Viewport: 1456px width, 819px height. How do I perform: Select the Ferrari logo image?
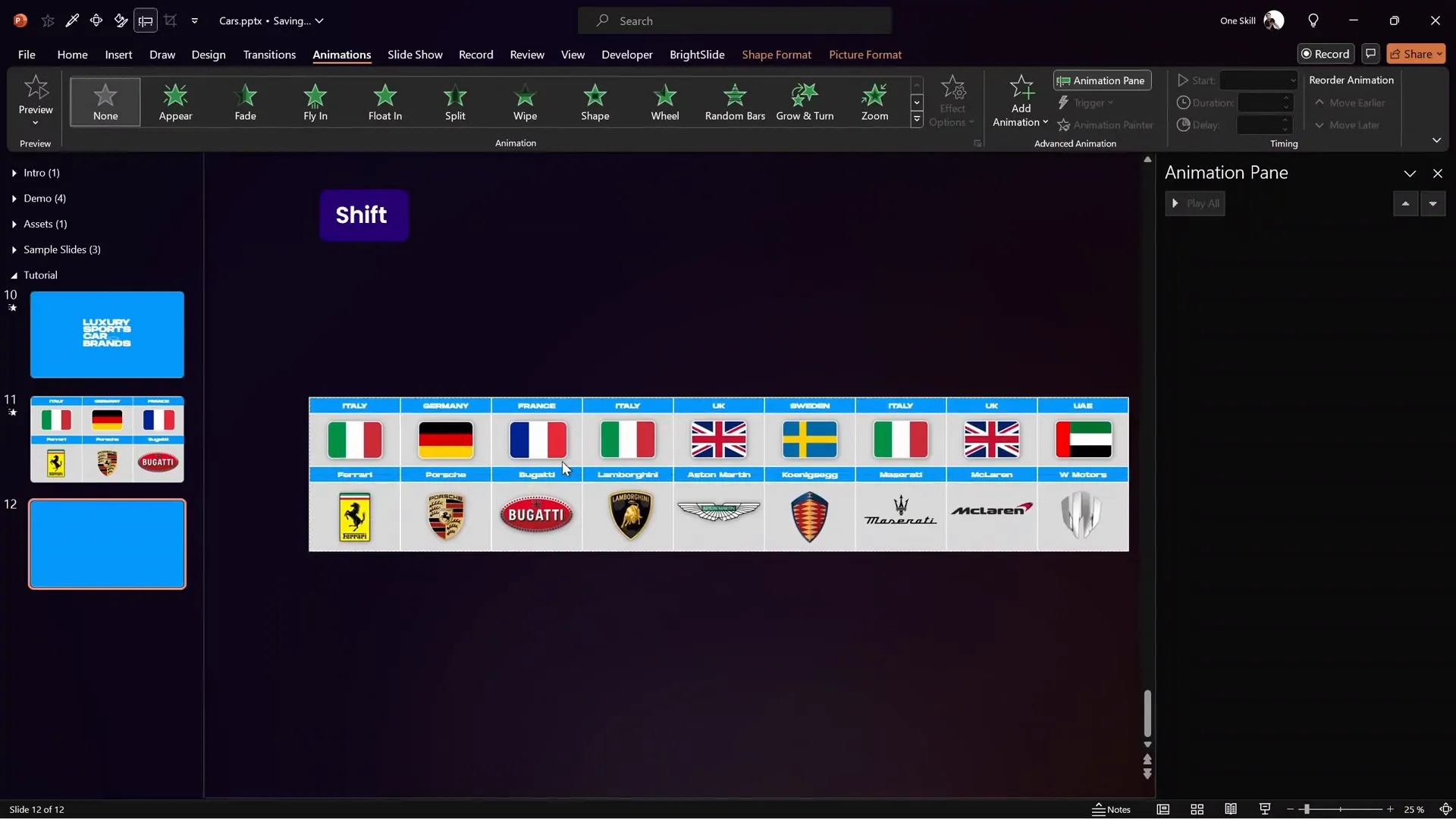pyautogui.click(x=354, y=517)
